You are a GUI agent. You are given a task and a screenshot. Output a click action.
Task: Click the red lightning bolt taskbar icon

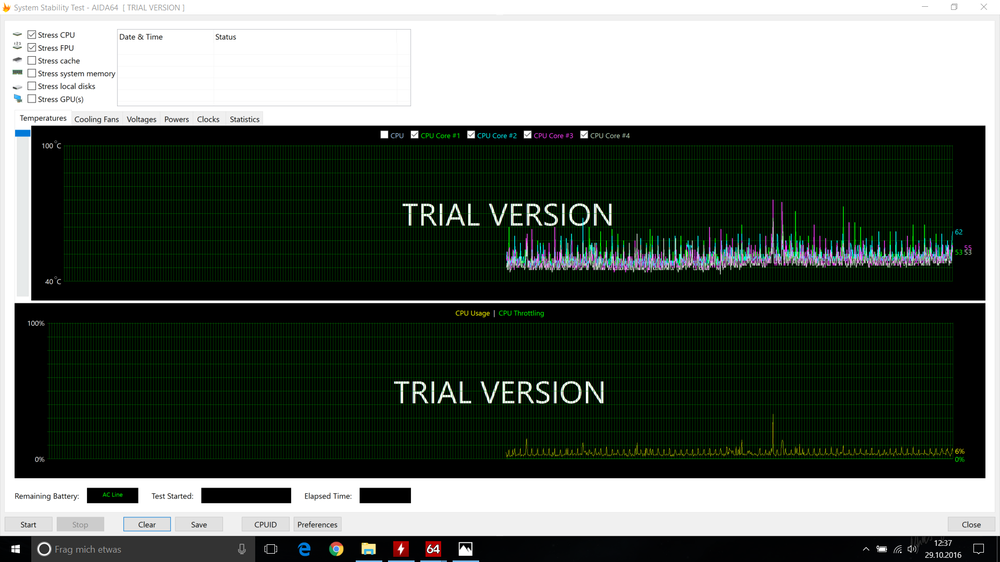[x=401, y=549]
